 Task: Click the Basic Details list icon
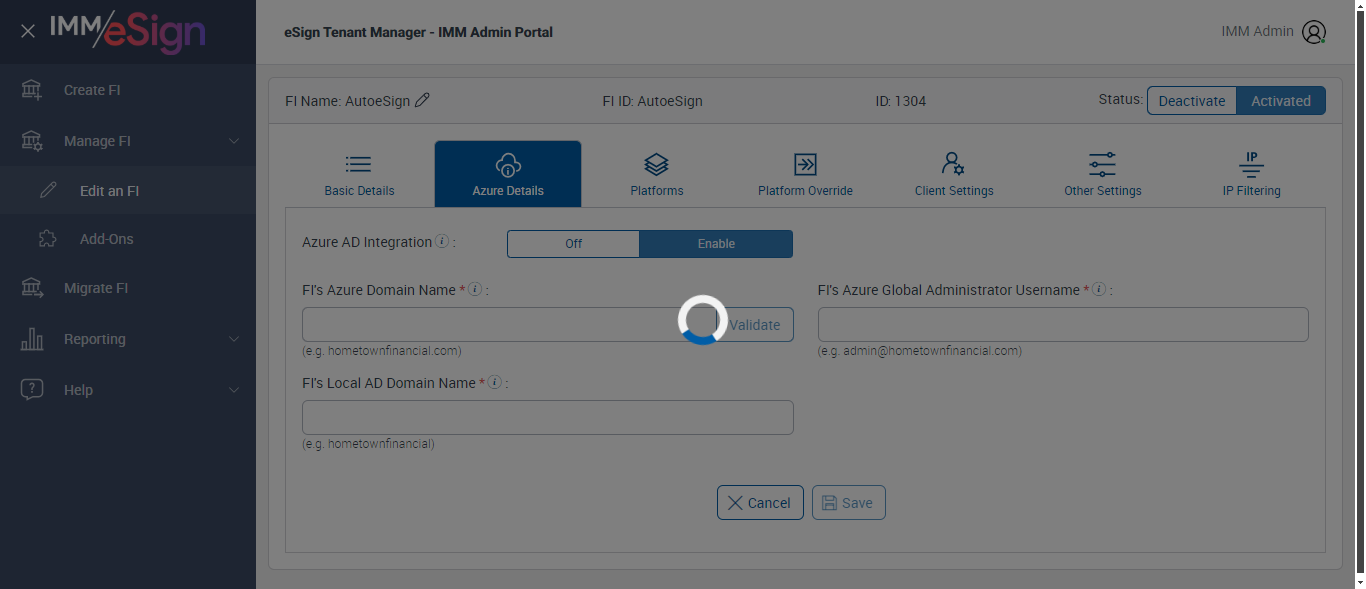359,164
